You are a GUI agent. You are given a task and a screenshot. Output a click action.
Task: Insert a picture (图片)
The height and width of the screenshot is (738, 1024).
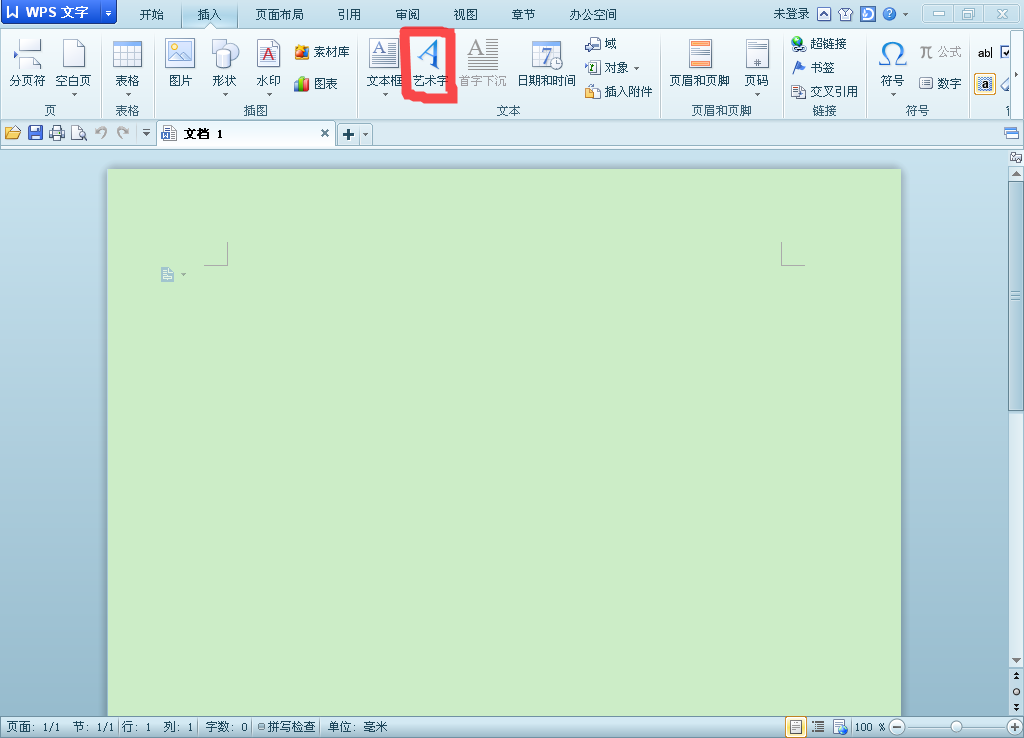(x=180, y=63)
